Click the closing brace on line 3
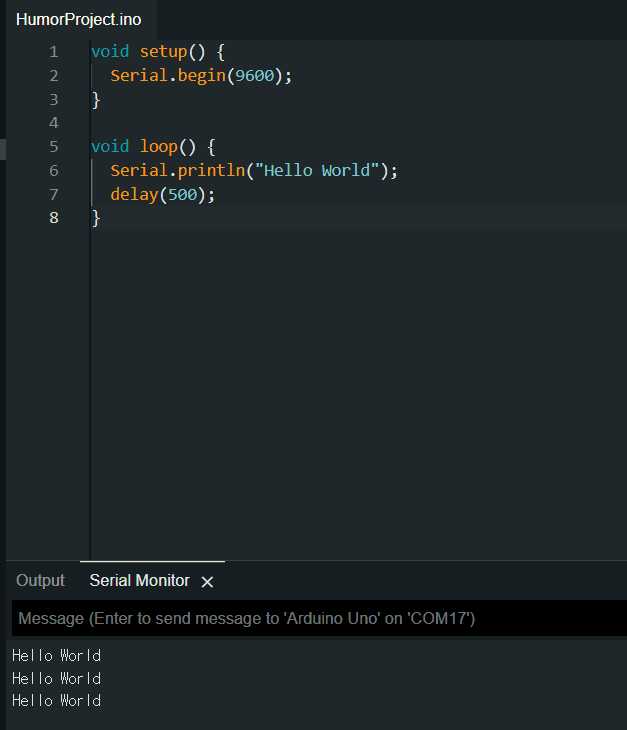The width and height of the screenshot is (627, 730). tap(96, 99)
